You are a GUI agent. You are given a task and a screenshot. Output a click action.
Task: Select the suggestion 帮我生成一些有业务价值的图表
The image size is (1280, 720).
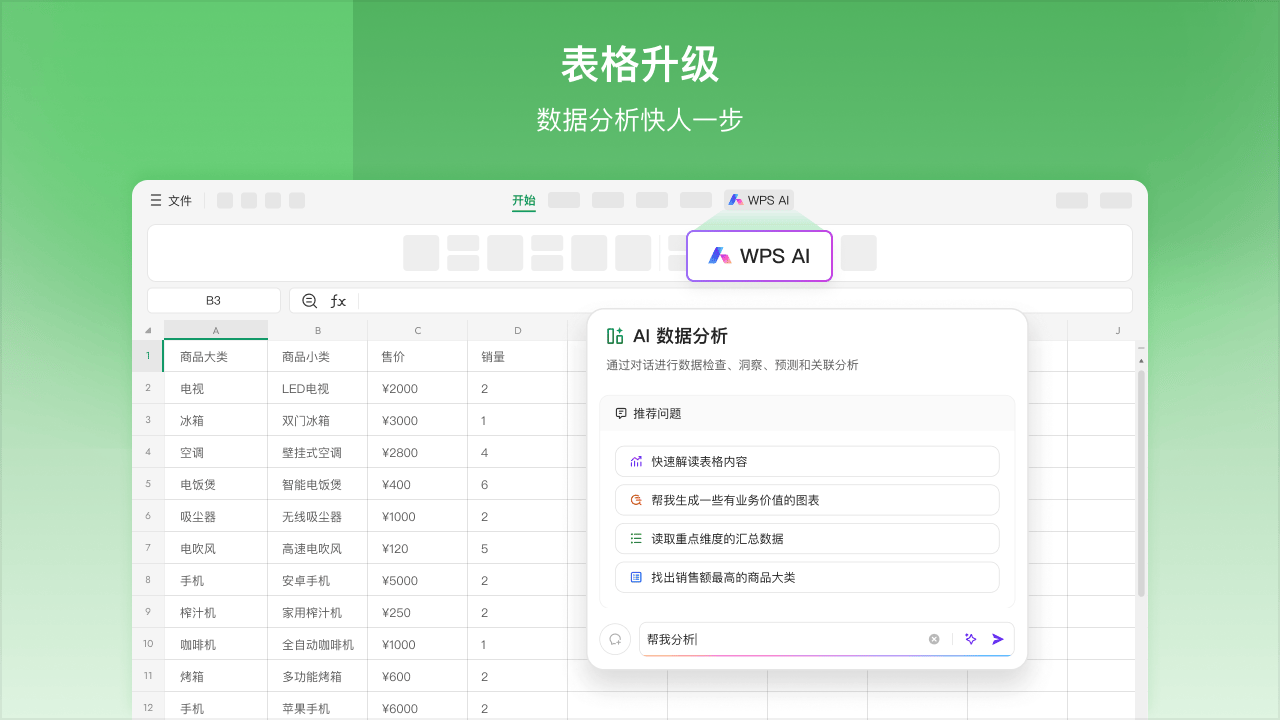coord(806,499)
